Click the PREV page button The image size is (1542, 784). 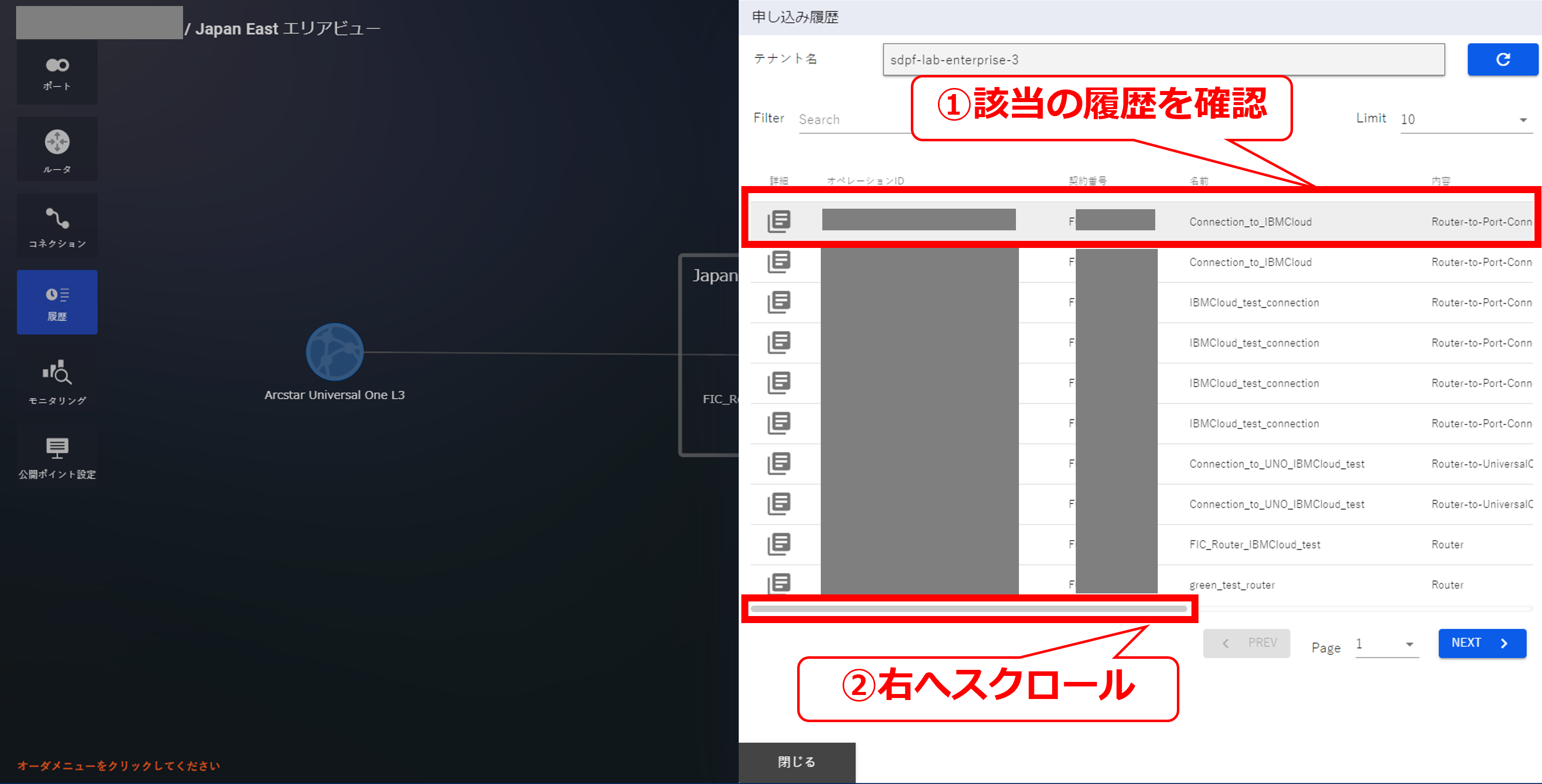pyautogui.click(x=1246, y=643)
